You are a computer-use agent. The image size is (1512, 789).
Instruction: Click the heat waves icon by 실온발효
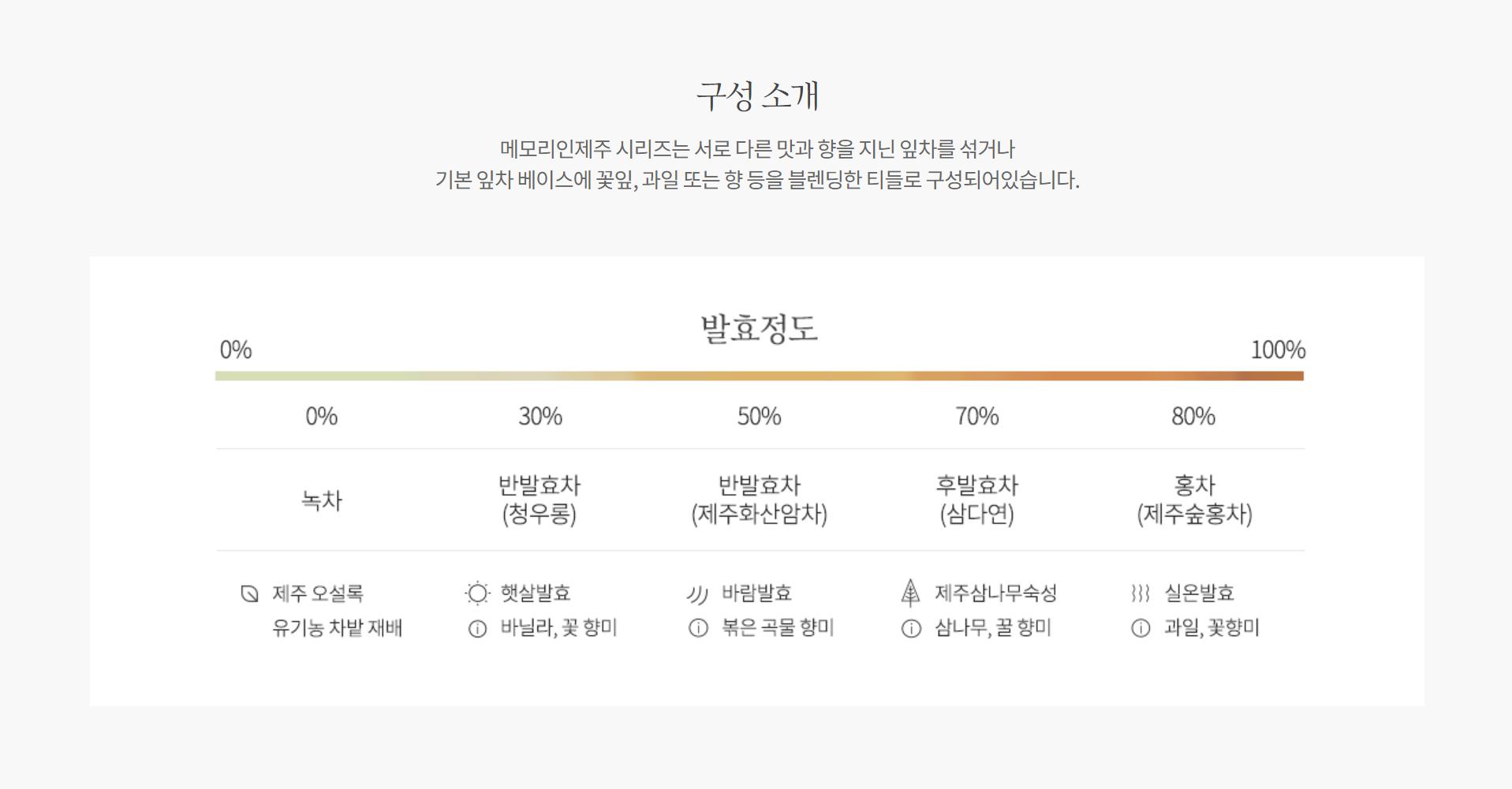pyautogui.click(x=1140, y=593)
